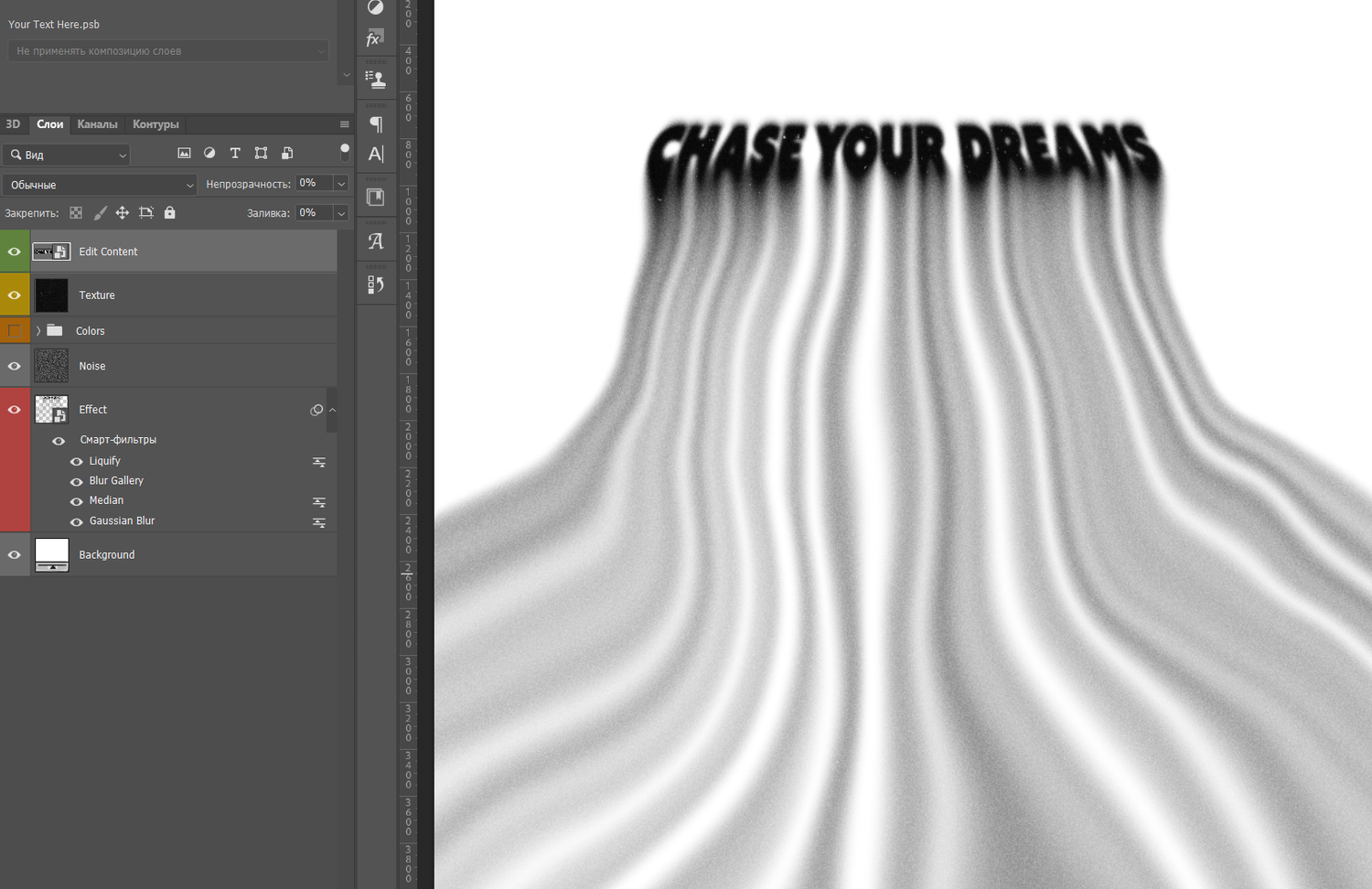Open the Glyphs panel icon
This screenshot has width=1372, height=889.
pyautogui.click(x=375, y=241)
